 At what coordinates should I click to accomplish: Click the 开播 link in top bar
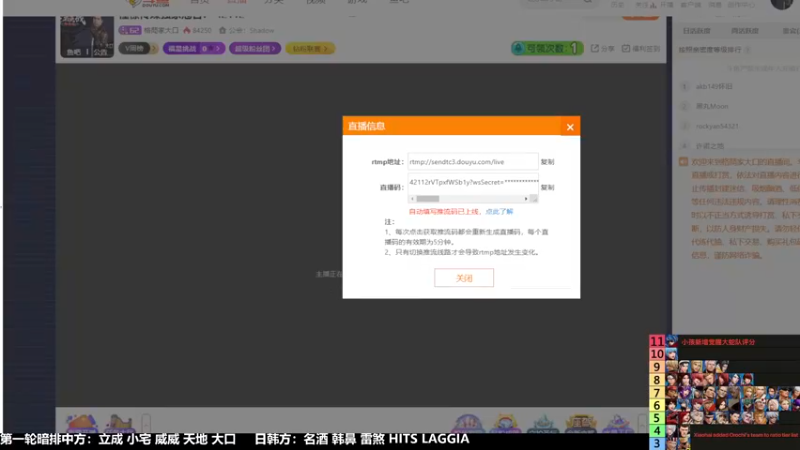point(666,5)
